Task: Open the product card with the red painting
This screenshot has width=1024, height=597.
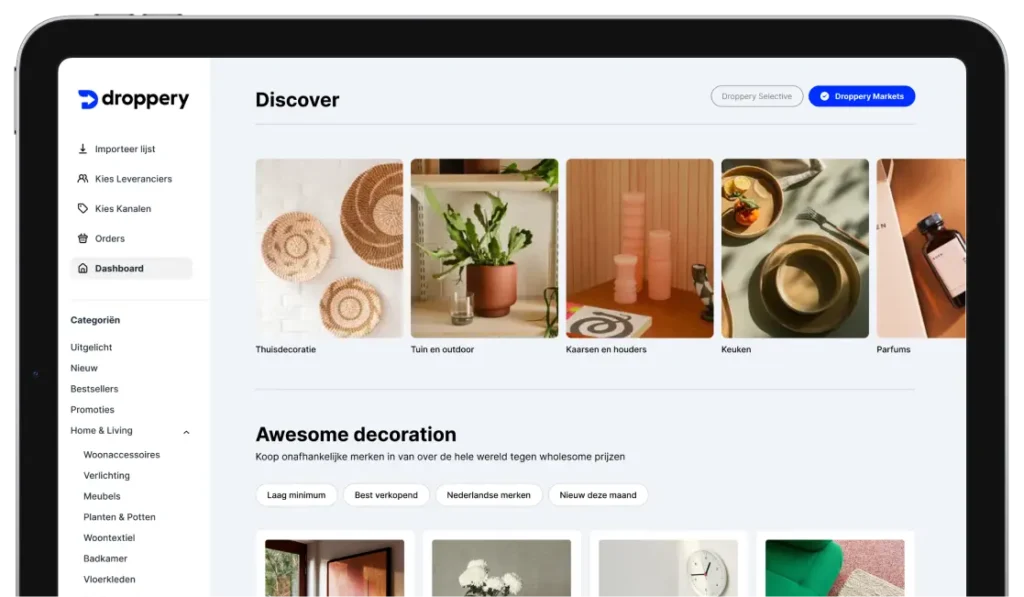Action: coord(334,566)
